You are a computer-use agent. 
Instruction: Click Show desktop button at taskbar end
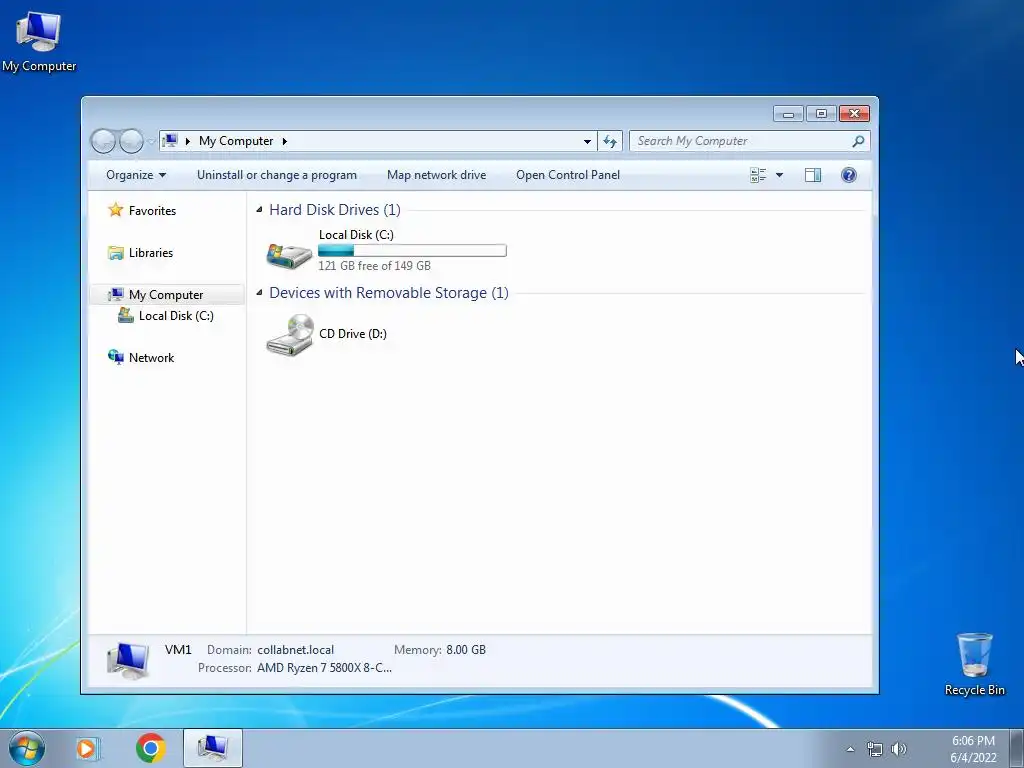pyautogui.click(x=1017, y=748)
